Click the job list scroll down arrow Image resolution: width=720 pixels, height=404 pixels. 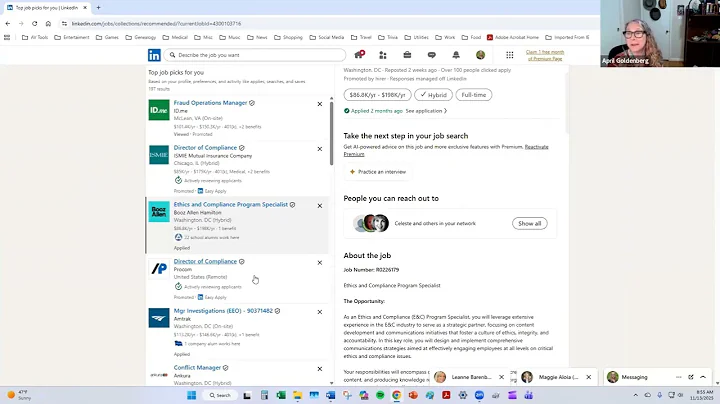pyautogui.click(x=332, y=383)
